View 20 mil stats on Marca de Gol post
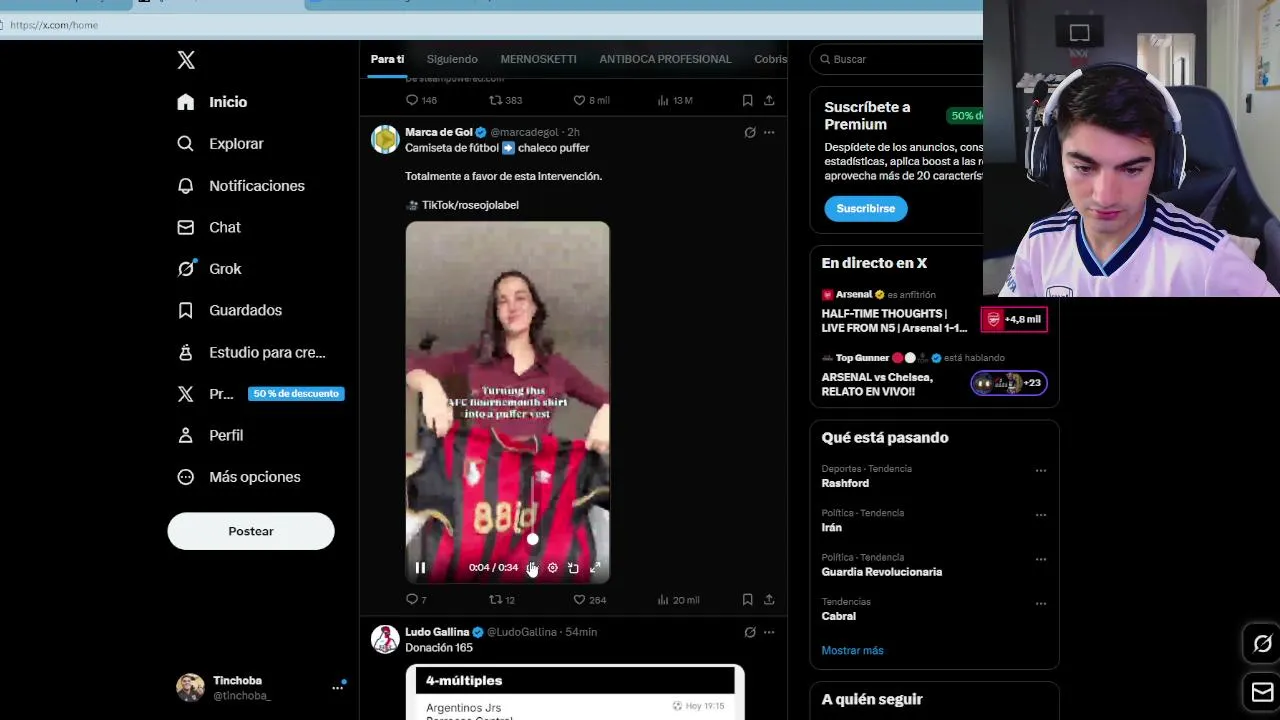 pos(678,600)
